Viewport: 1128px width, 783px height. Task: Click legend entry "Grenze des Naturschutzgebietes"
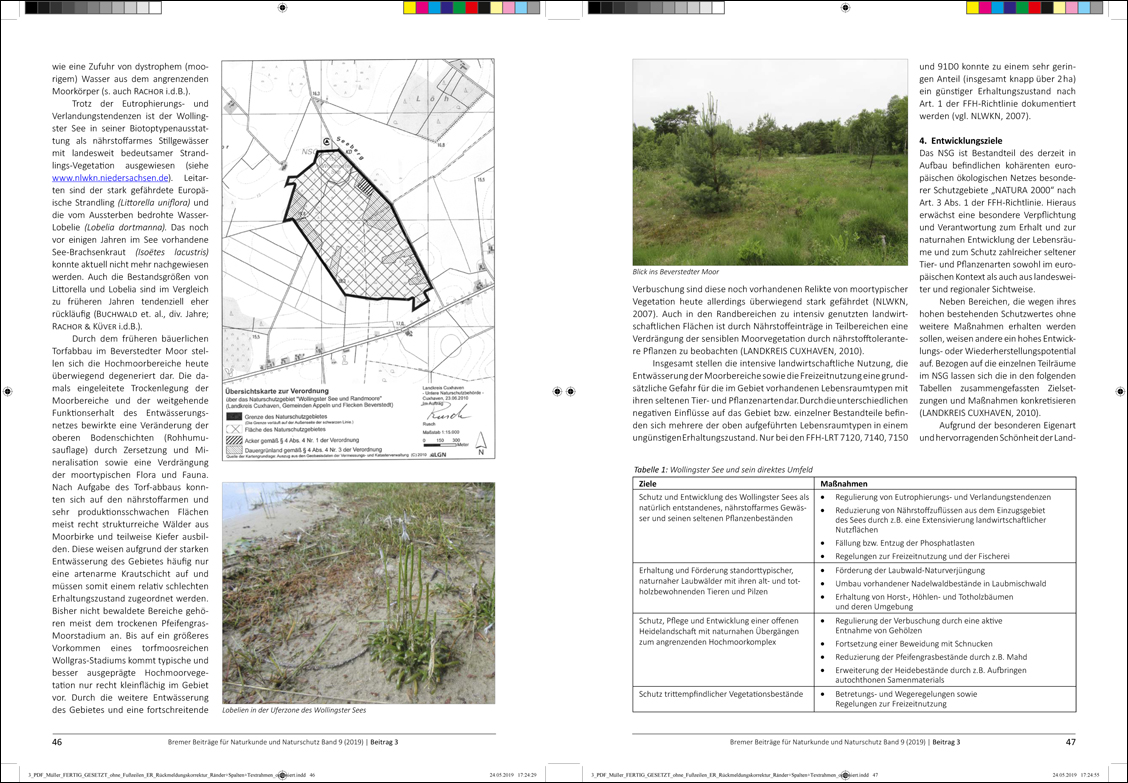click(288, 416)
